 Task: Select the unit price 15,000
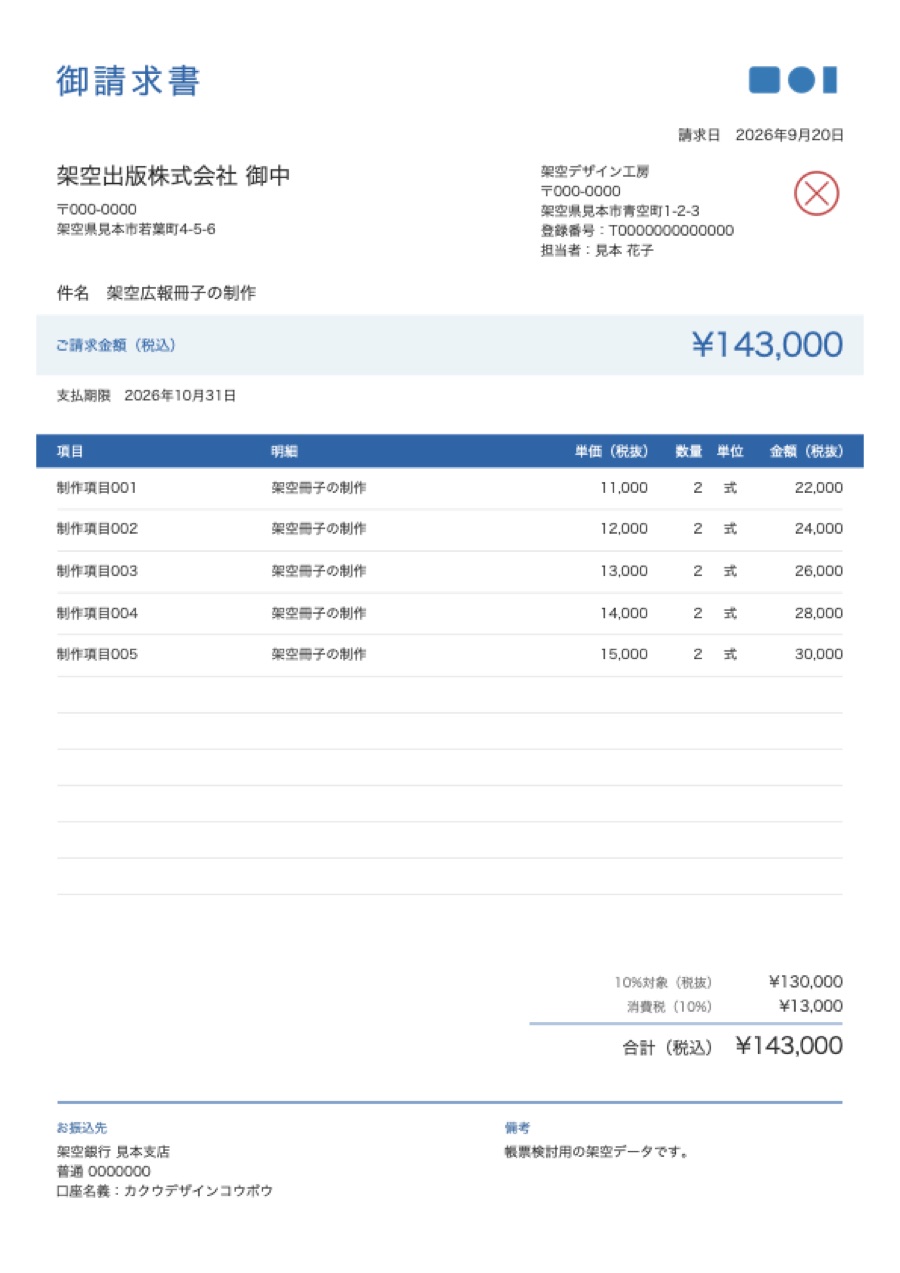tap(624, 655)
